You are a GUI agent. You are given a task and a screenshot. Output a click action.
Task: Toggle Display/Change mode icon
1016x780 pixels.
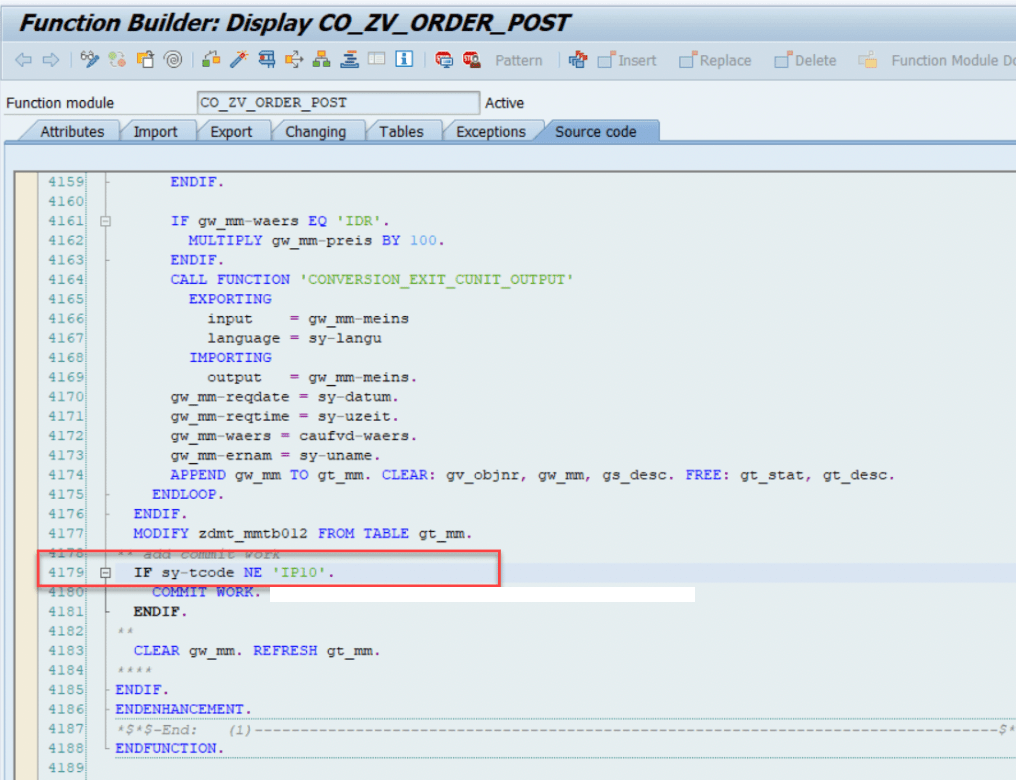91,60
